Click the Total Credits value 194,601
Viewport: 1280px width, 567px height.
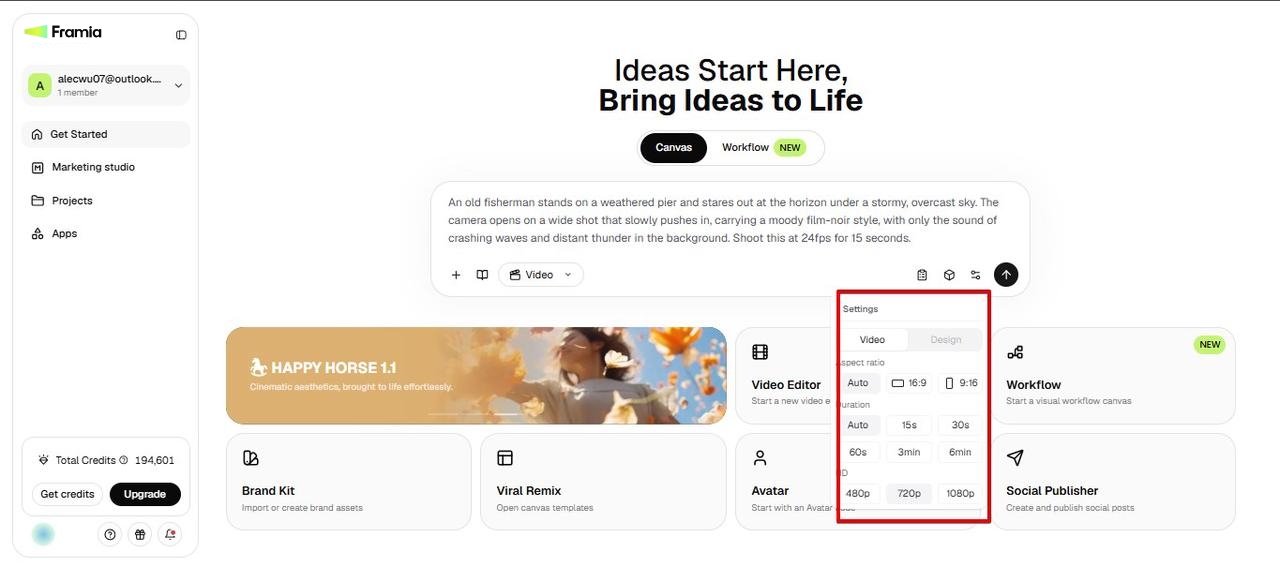155,461
